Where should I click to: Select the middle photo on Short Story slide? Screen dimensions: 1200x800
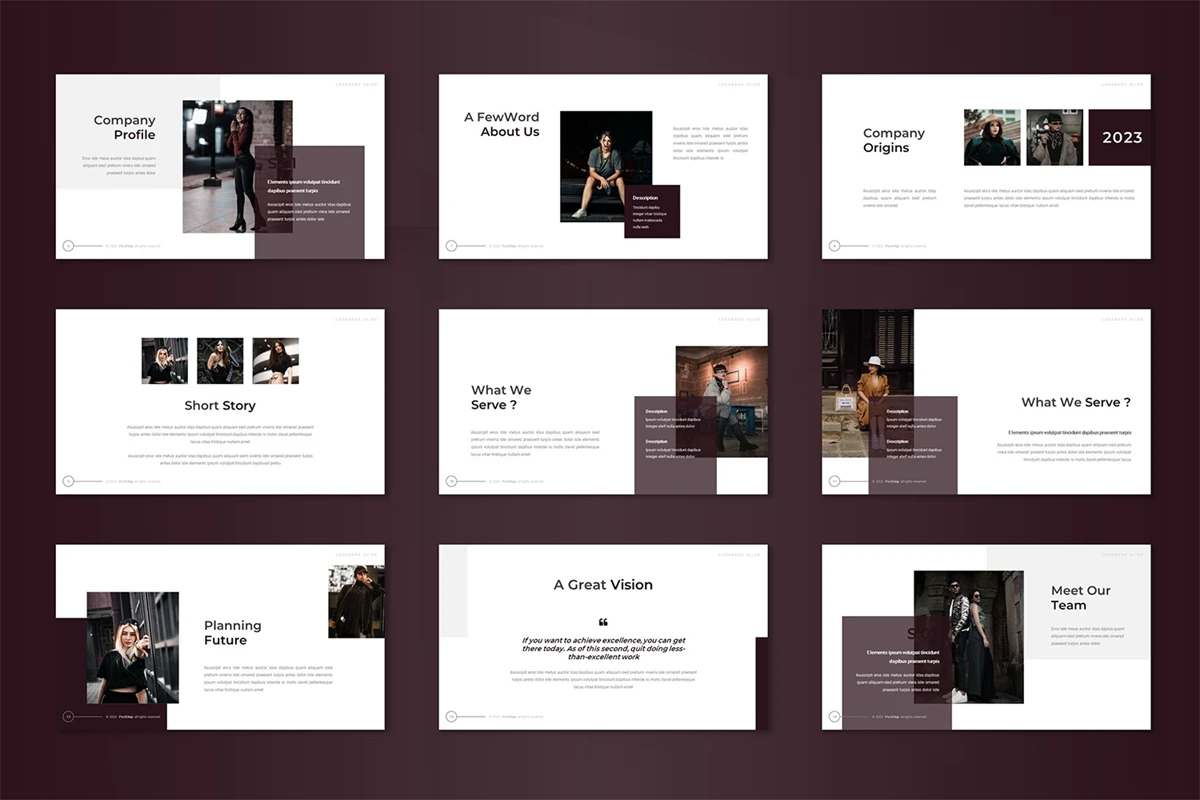pos(220,360)
